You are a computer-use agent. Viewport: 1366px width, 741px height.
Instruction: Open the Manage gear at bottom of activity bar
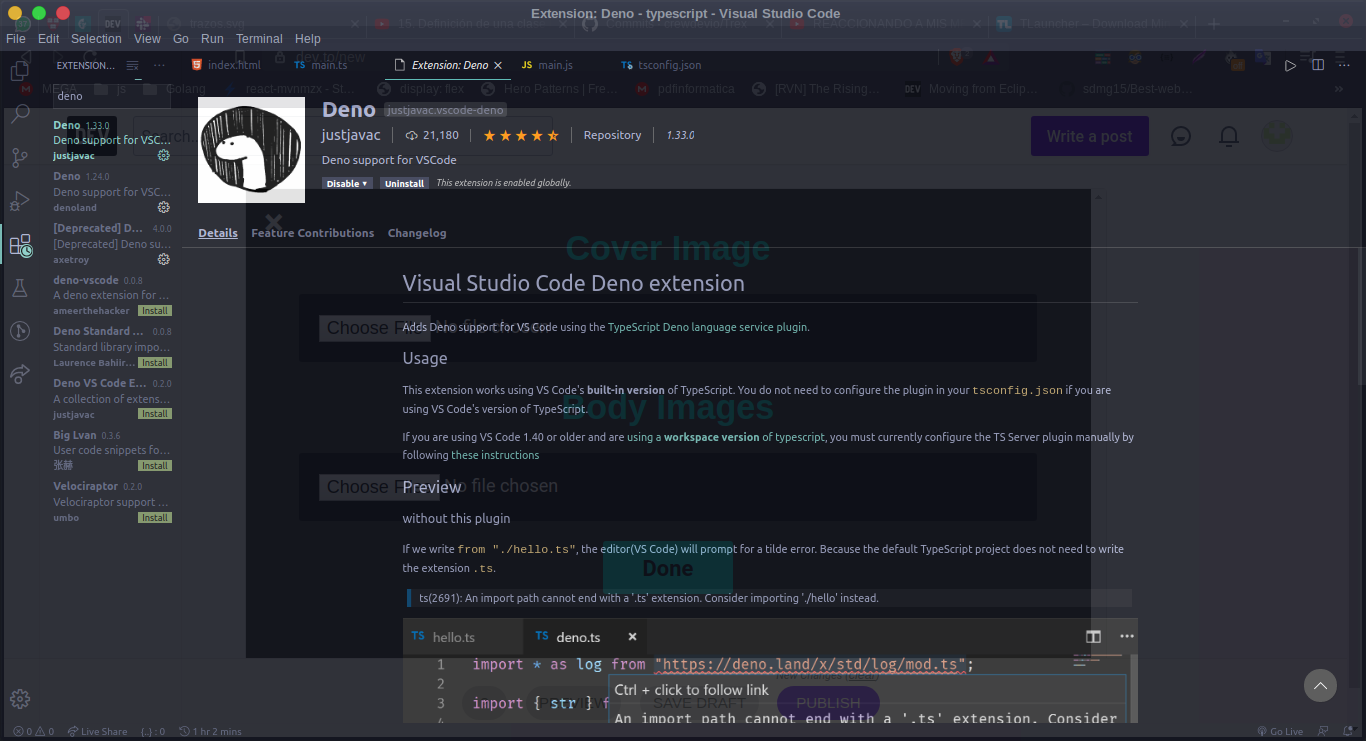19,699
